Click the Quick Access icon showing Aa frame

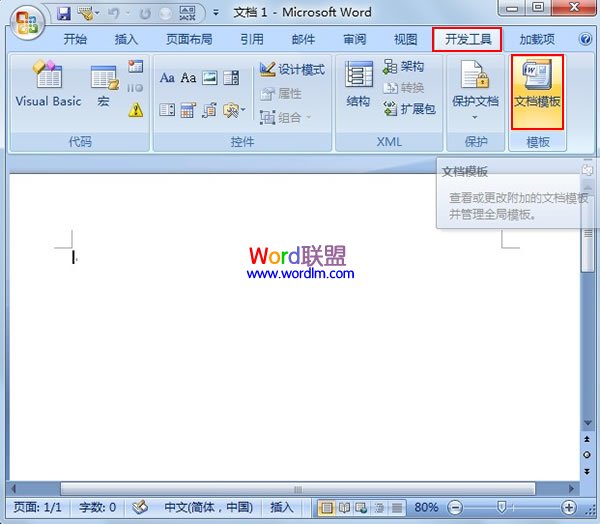click(187, 13)
